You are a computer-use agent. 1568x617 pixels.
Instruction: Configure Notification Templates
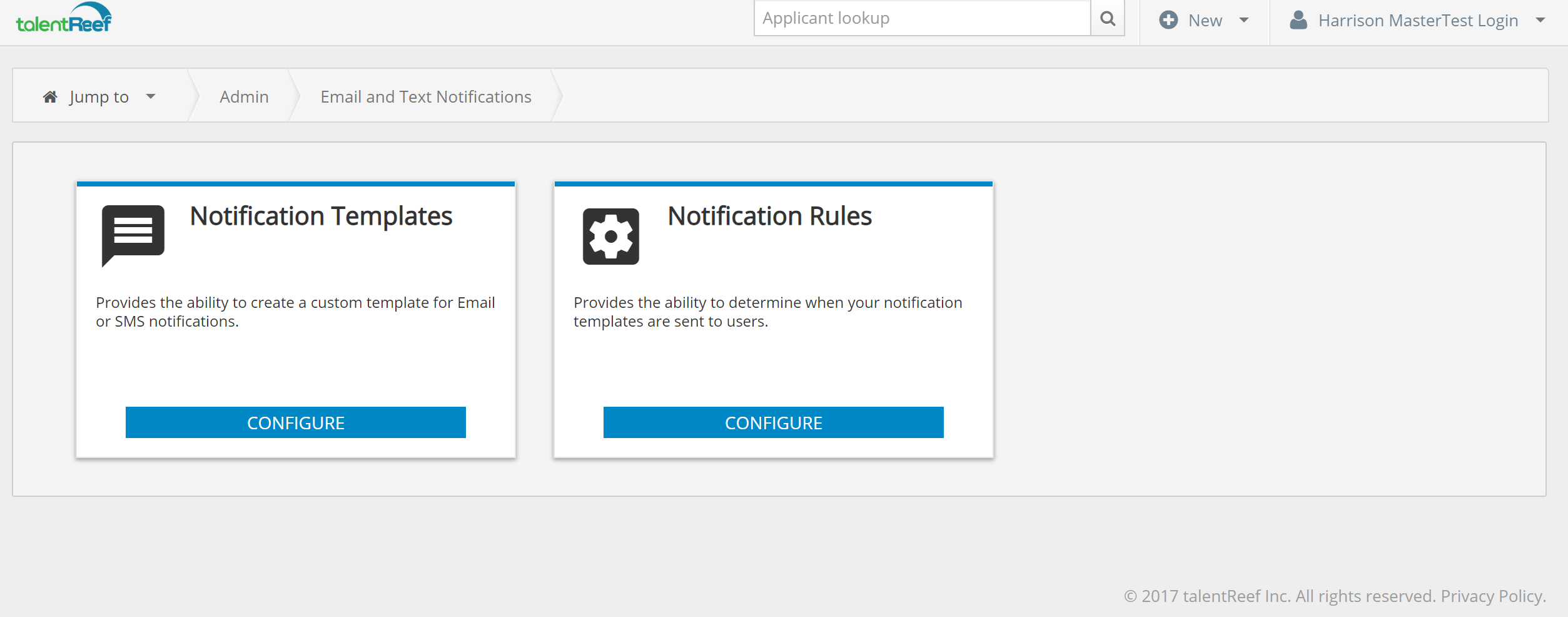(x=295, y=422)
